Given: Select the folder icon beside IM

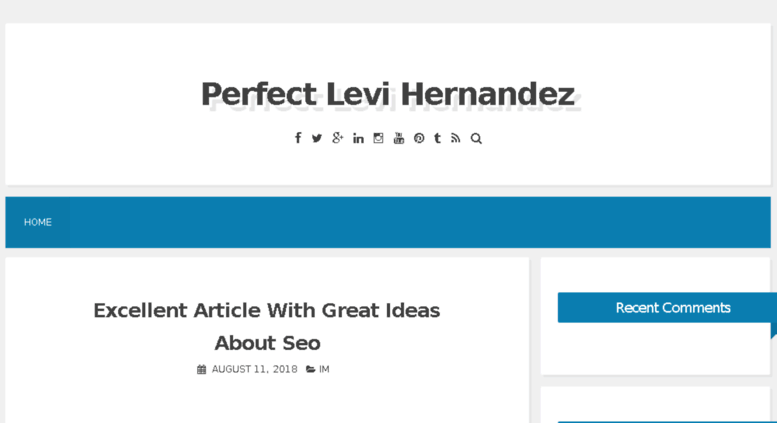Looking at the screenshot, I should point(311,370).
